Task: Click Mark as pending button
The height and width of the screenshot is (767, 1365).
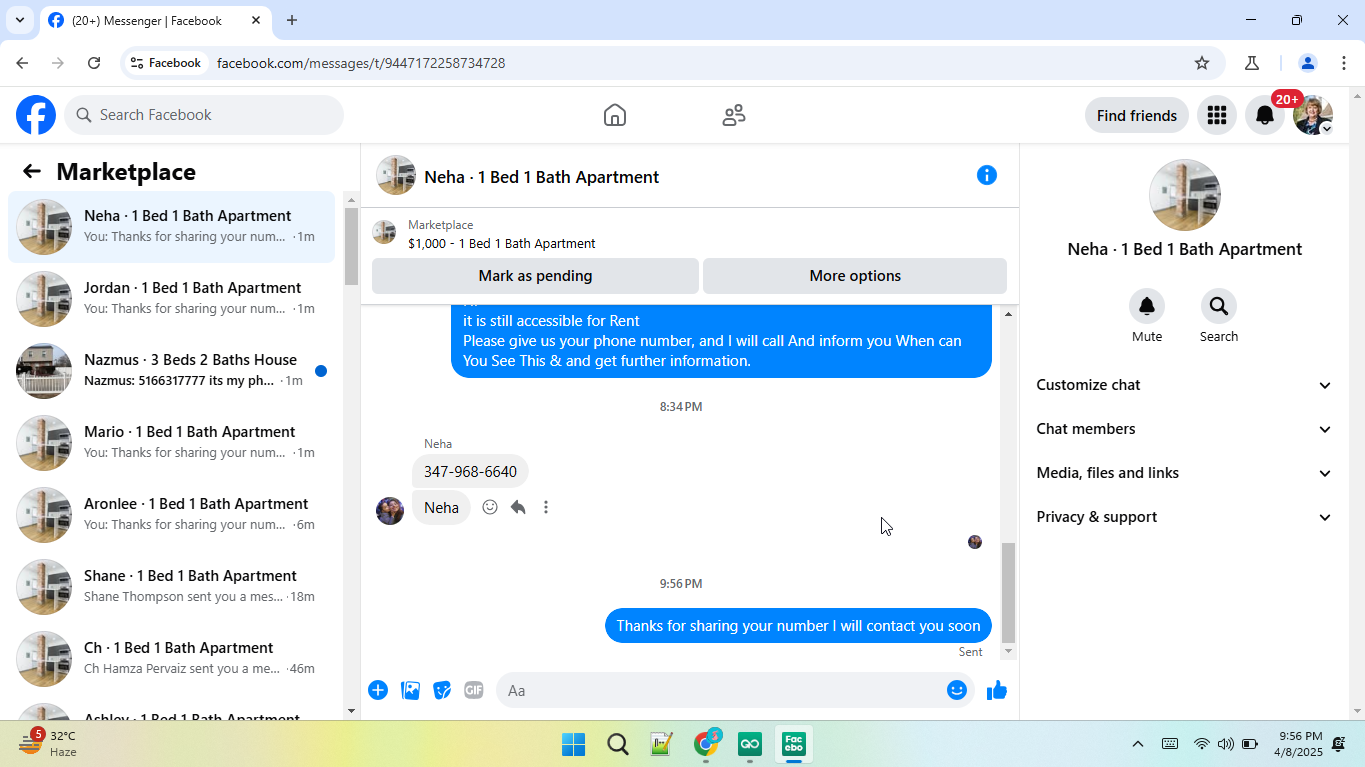Action: pyautogui.click(x=535, y=276)
